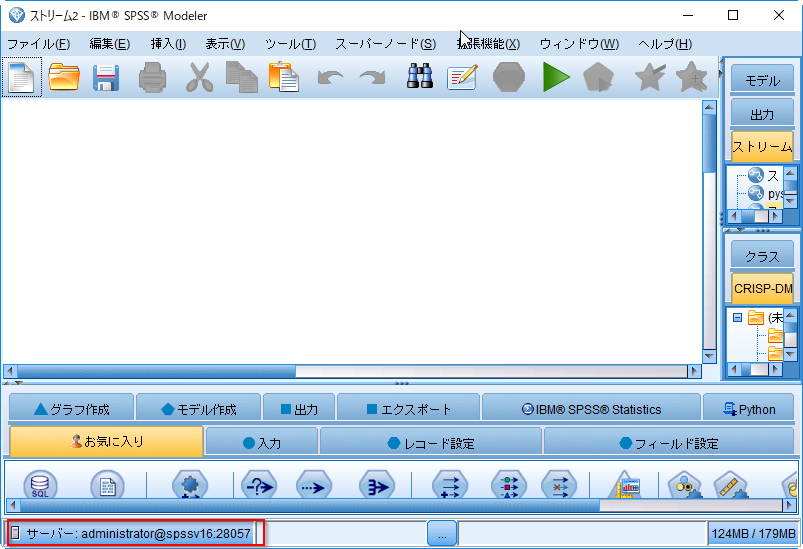Open the ファイル(F) menu

[x=38, y=44]
